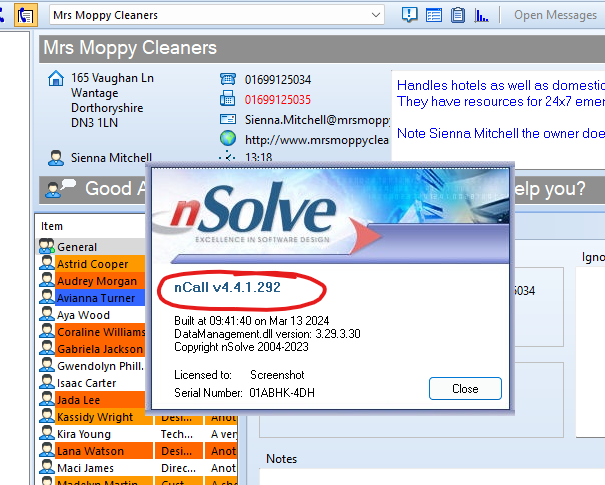
Task: Close the nCall about dialog
Action: [465, 389]
